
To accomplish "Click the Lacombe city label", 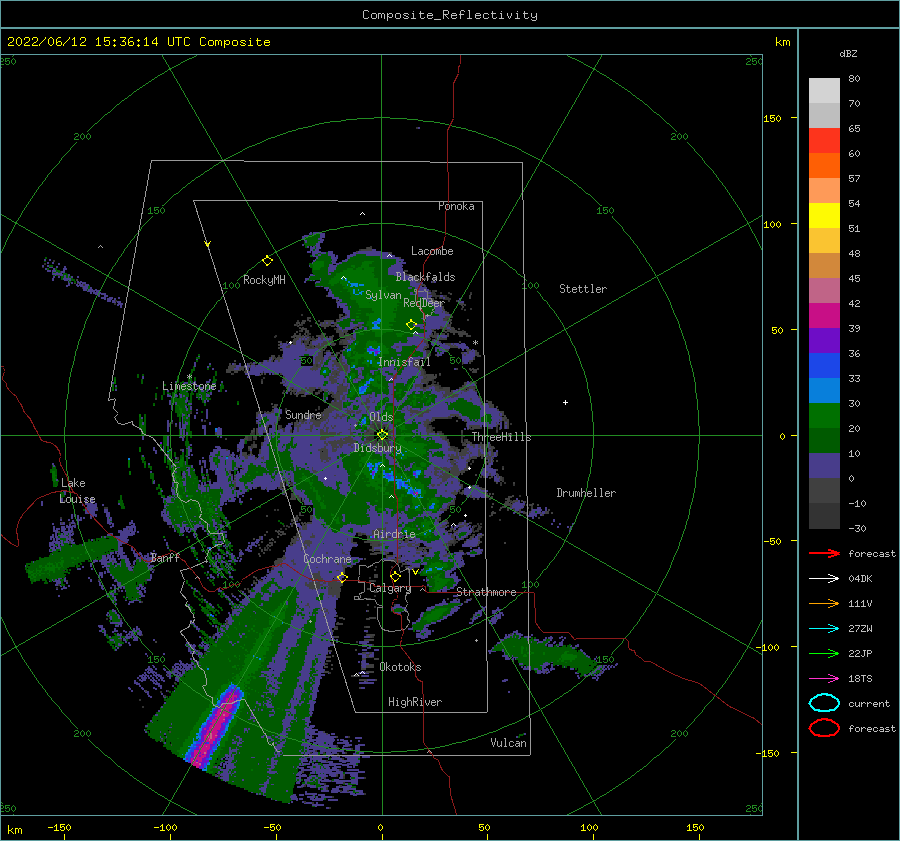I will click(432, 251).
